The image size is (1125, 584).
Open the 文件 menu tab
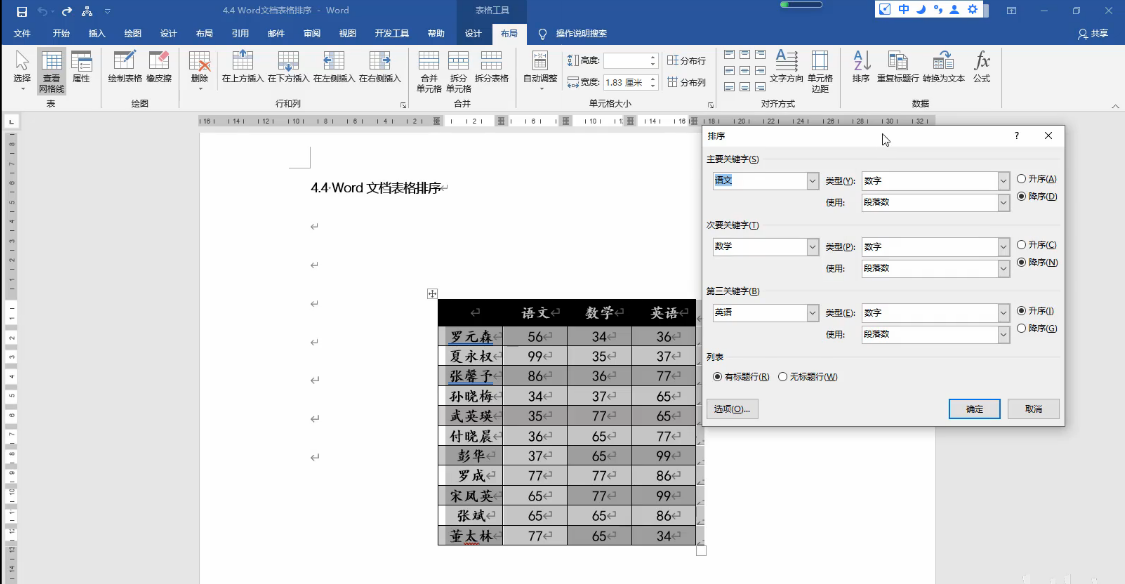(x=22, y=33)
